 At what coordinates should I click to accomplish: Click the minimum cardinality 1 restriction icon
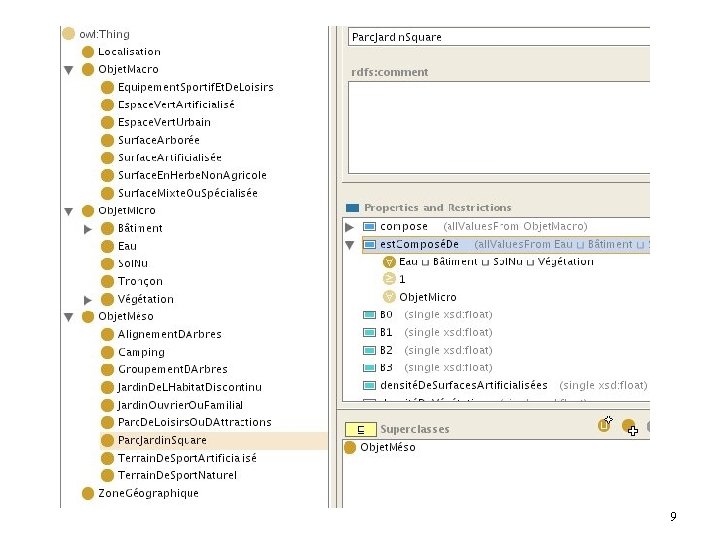[x=389, y=279]
